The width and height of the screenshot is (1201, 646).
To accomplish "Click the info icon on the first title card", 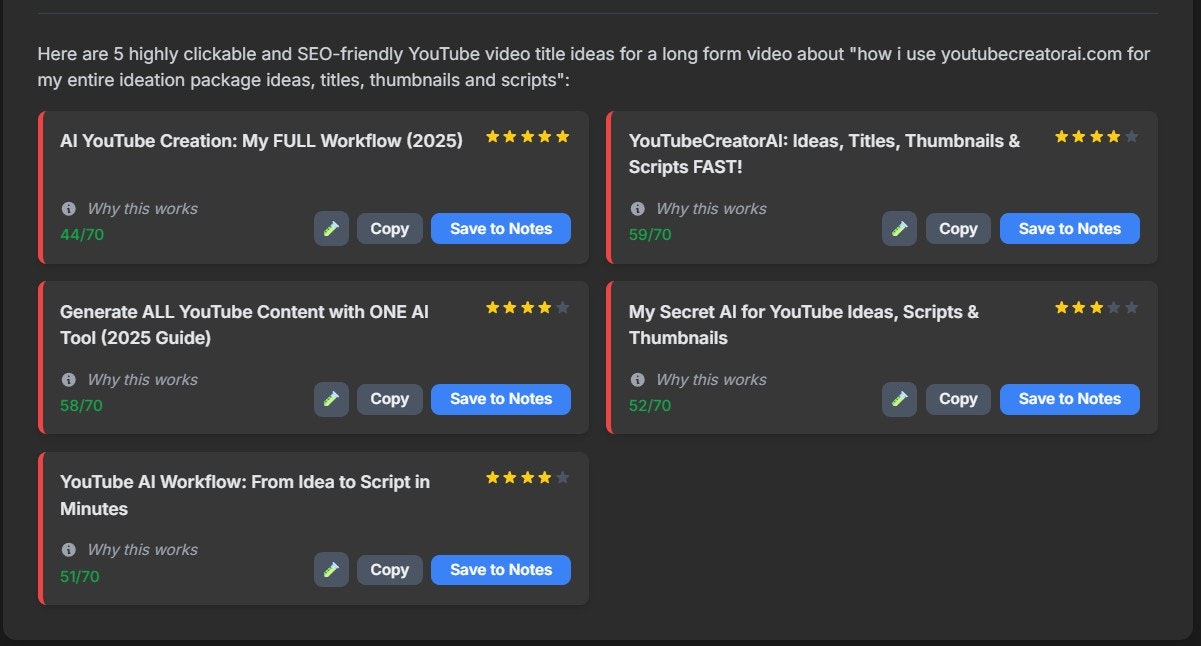I will click(68, 208).
